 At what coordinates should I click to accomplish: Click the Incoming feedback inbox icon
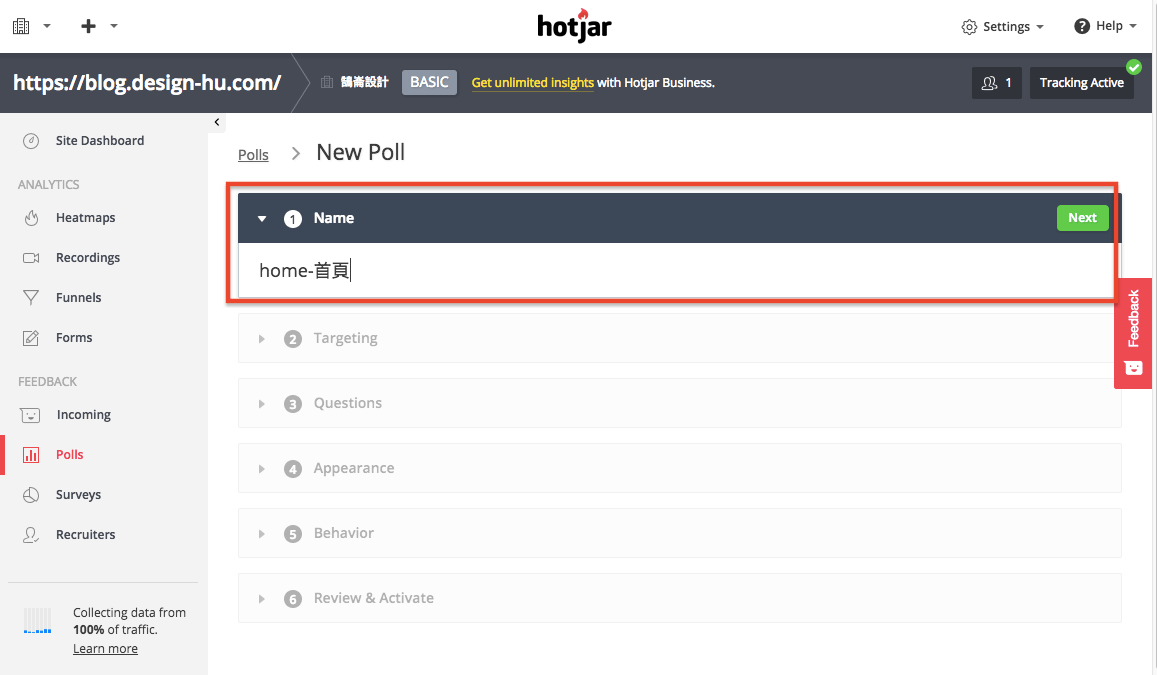click(31, 415)
